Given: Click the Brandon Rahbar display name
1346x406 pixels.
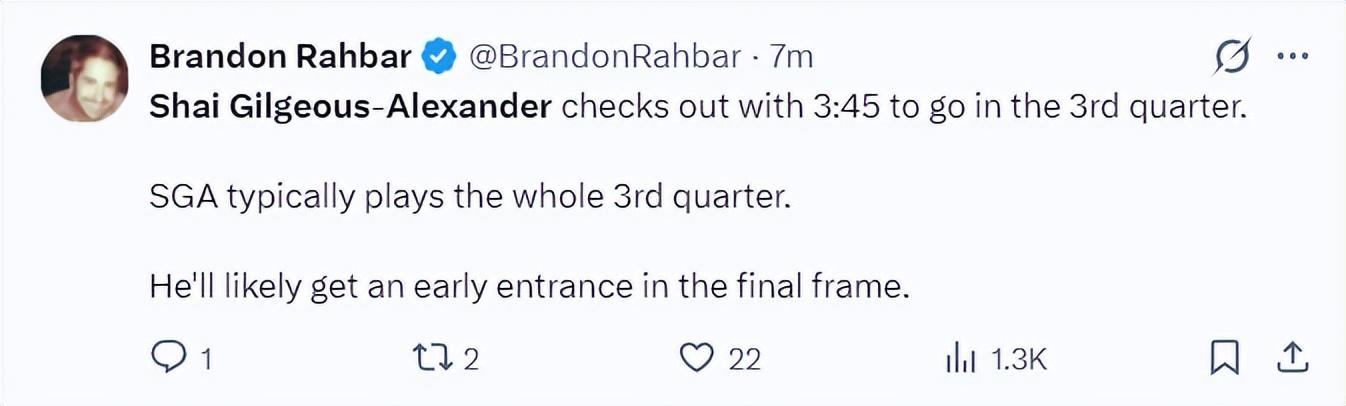Looking at the screenshot, I should (280, 57).
